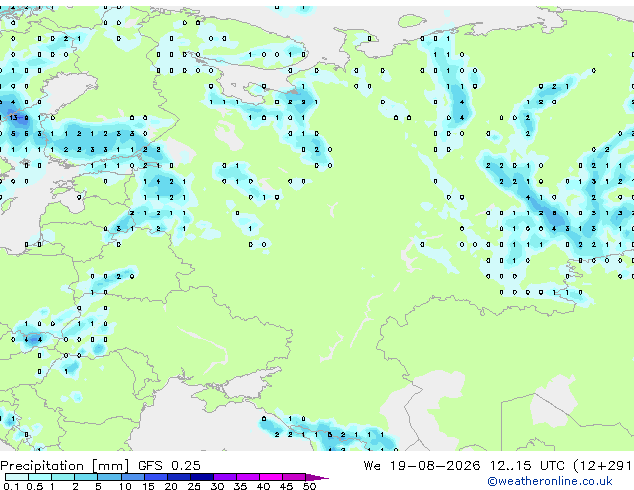Click the '12..15 UTC' time text
Viewport: 634px width, 490px height.
(x=527, y=466)
